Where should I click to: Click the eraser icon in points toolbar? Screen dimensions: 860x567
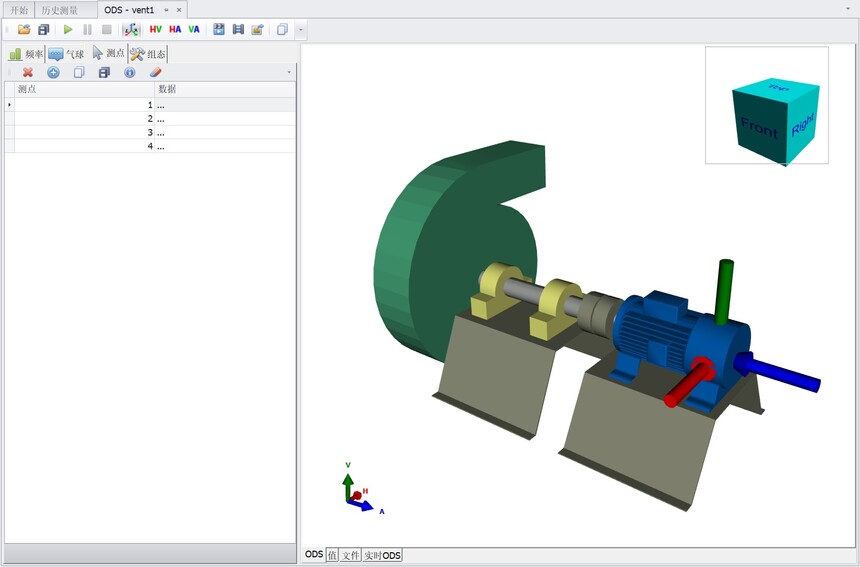click(155, 72)
